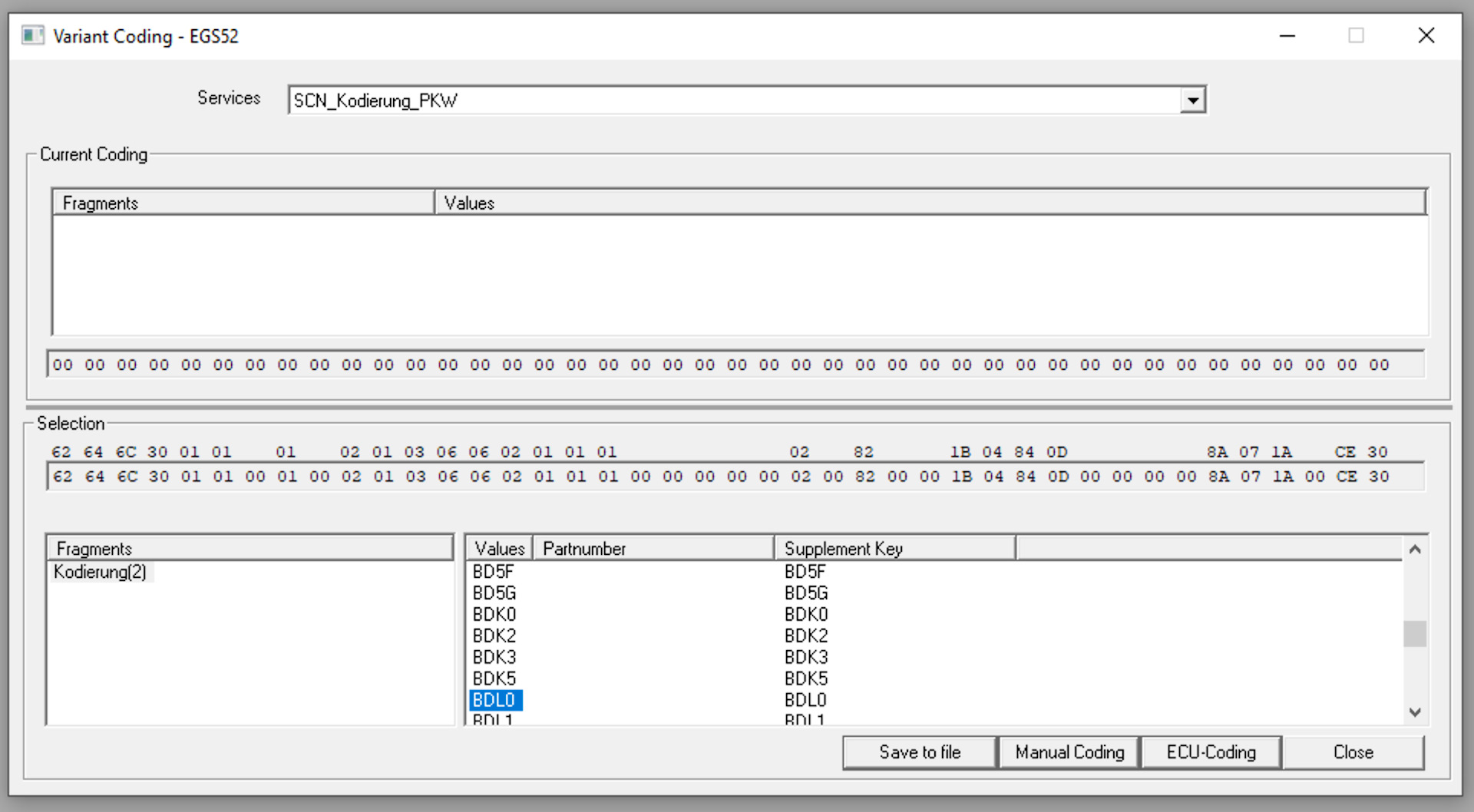Select value BDK2 in the list
Image resolution: width=1474 pixels, height=812 pixels.
pos(494,636)
